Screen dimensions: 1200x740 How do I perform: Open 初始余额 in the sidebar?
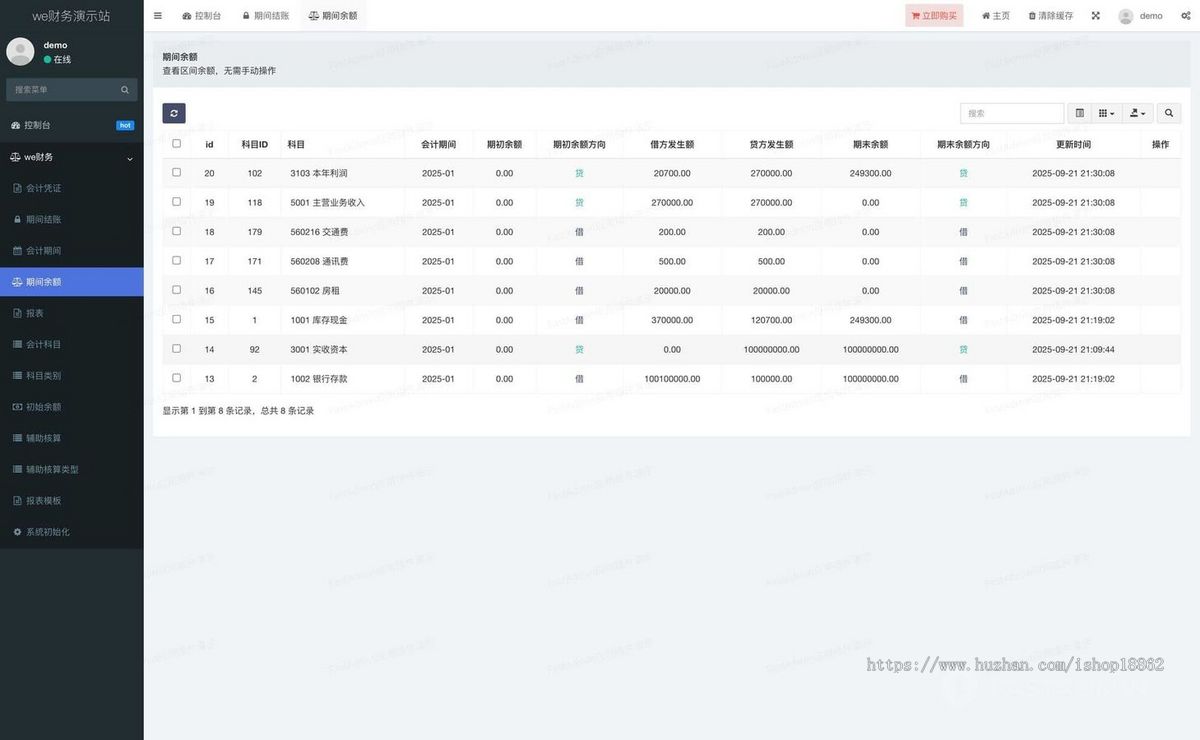click(72, 407)
